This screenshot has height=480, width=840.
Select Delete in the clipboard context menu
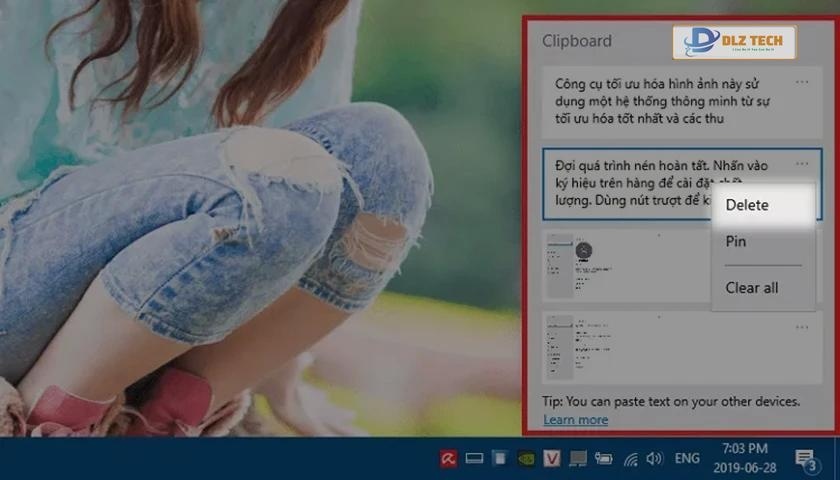coord(748,205)
